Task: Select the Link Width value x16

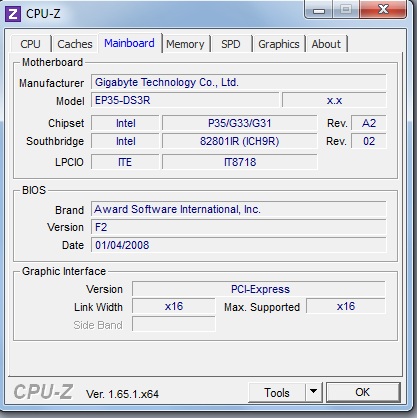Action: (x=174, y=306)
